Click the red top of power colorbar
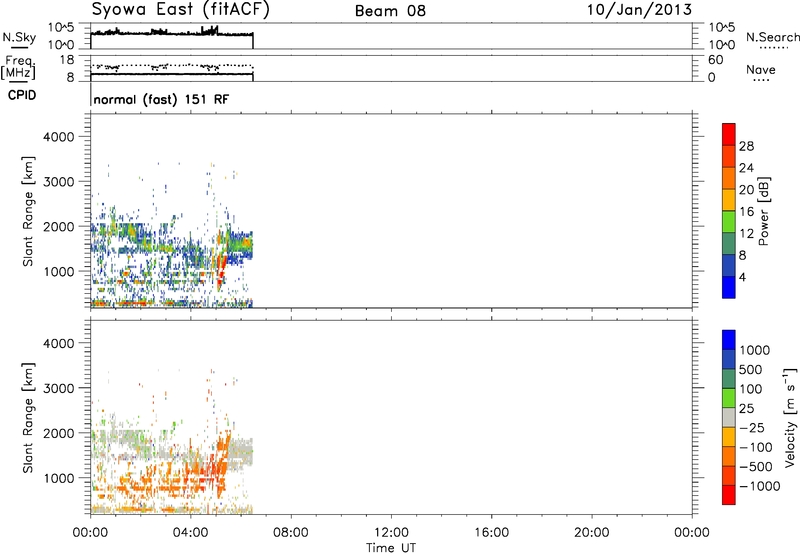Viewport: 800px width, 554px height. [729, 134]
